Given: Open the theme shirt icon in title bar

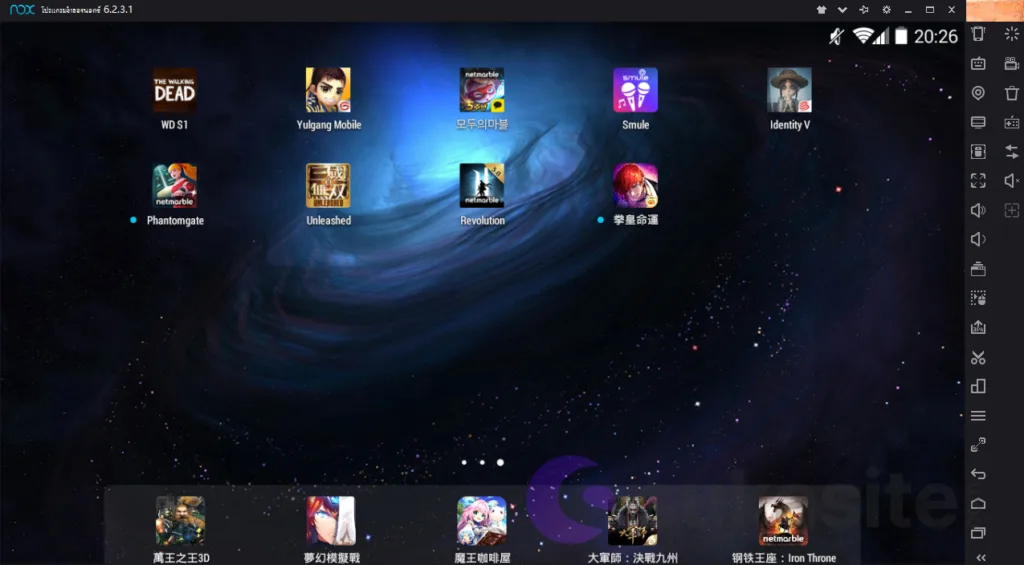Looking at the screenshot, I should (822, 10).
